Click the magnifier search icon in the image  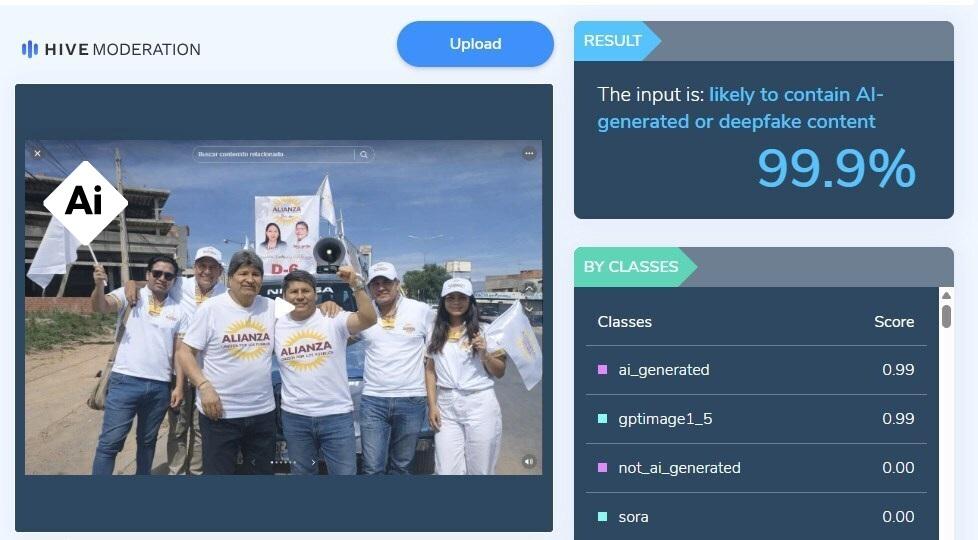364,154
